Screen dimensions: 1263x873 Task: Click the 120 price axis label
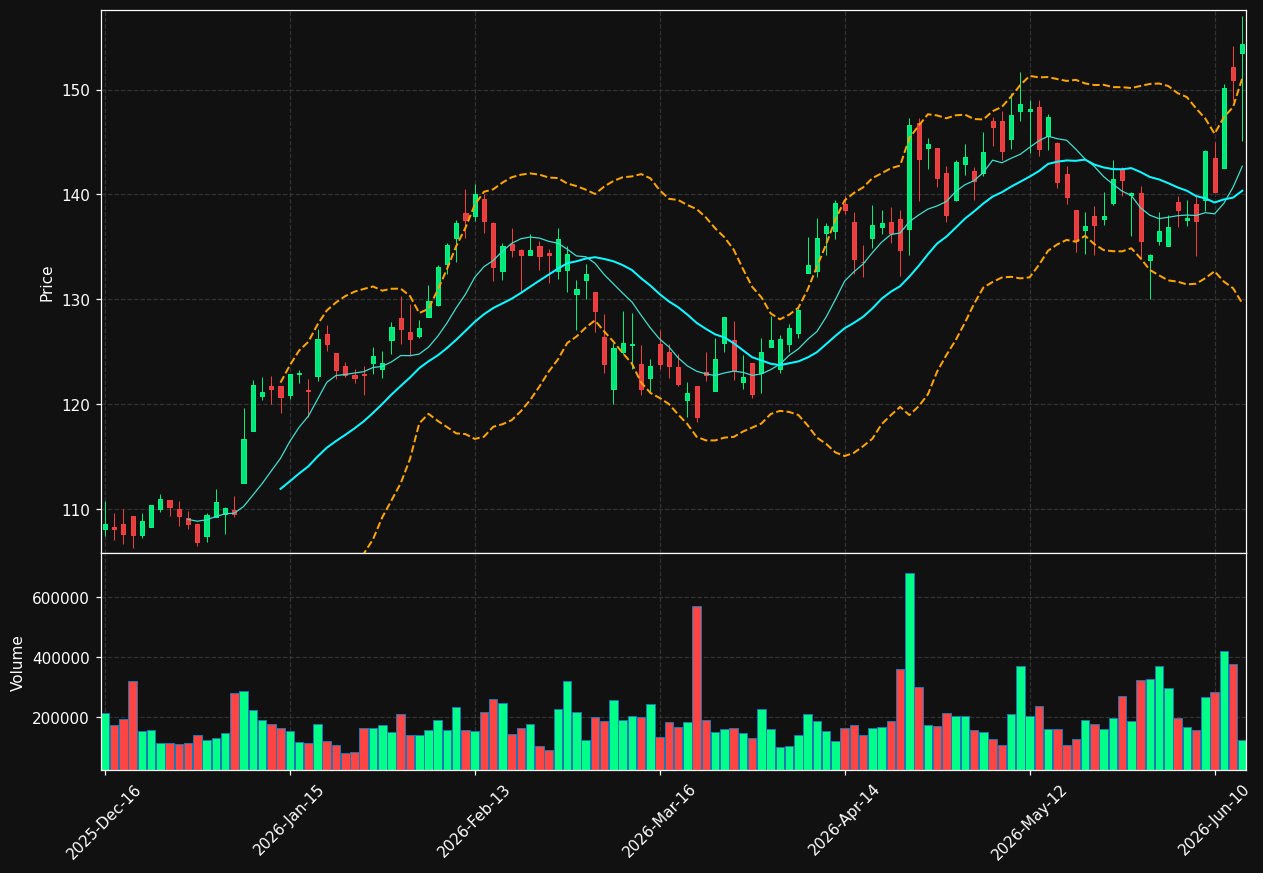point(78,405)
